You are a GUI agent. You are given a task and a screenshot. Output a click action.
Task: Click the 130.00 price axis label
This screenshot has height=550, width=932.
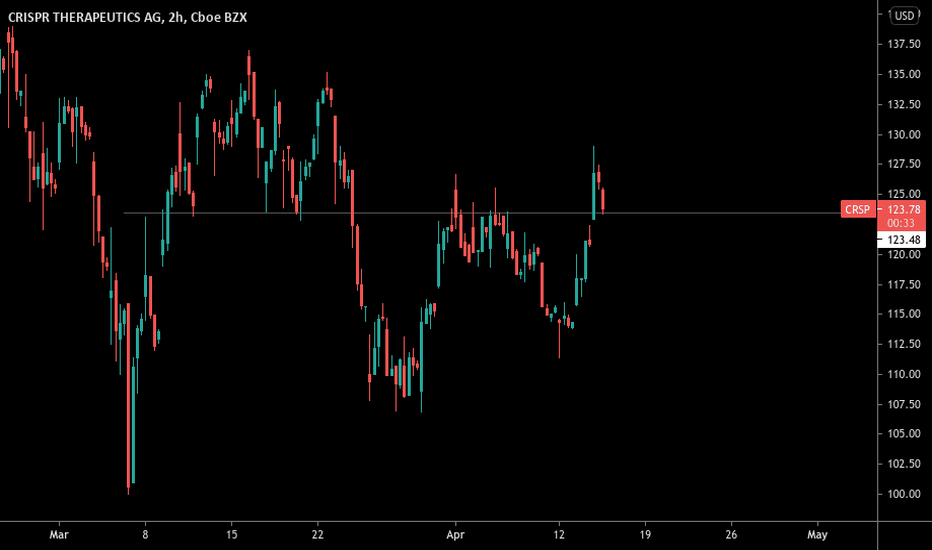(x=903, y=134)
